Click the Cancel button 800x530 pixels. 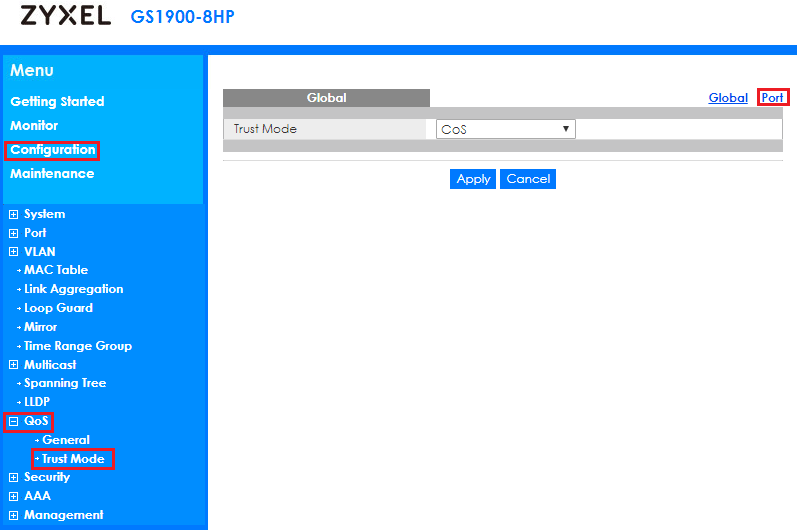(x=528, y=179)
